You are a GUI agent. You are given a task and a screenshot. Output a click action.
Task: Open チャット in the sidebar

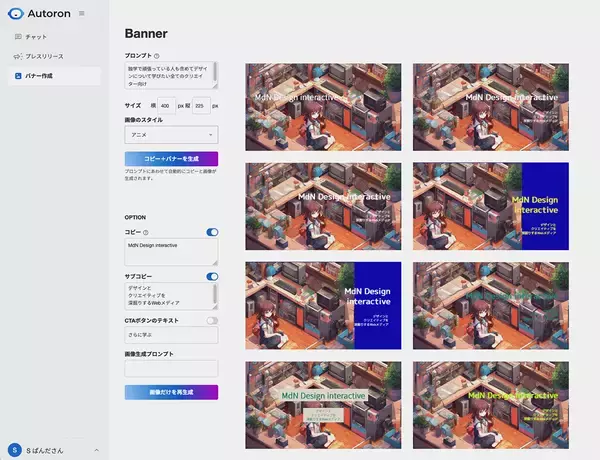pos(54,37)
